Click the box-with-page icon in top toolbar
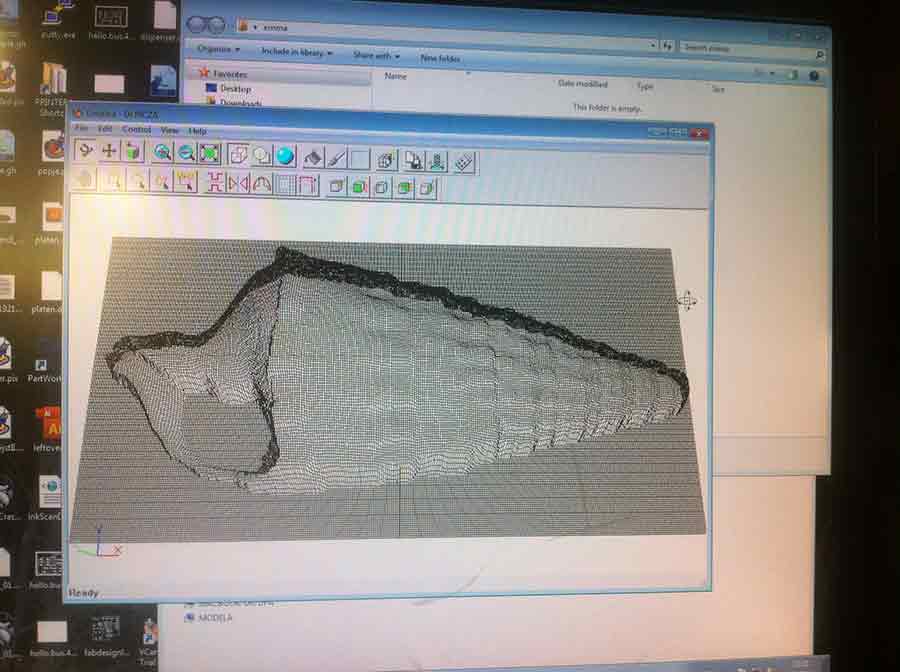Viewport: 900px width, 672px height. 387,160
